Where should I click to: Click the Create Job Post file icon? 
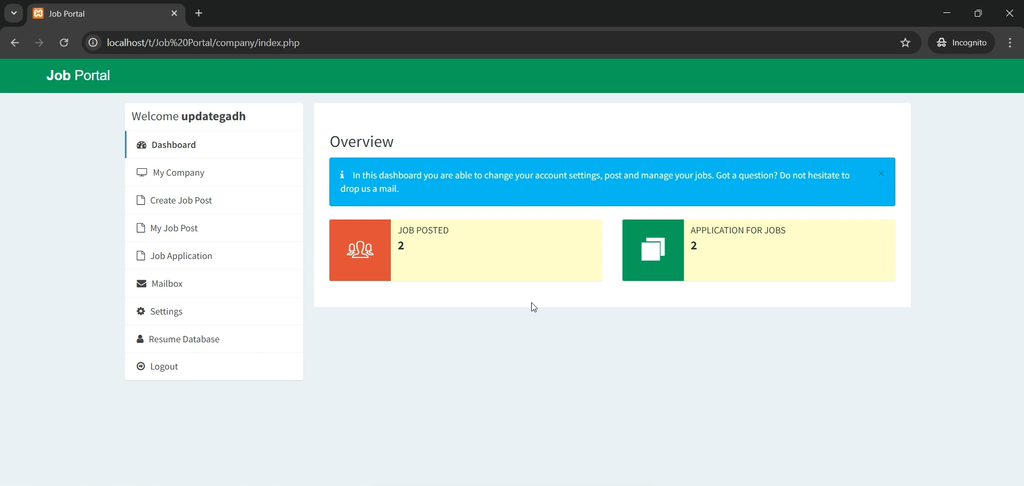140,201
